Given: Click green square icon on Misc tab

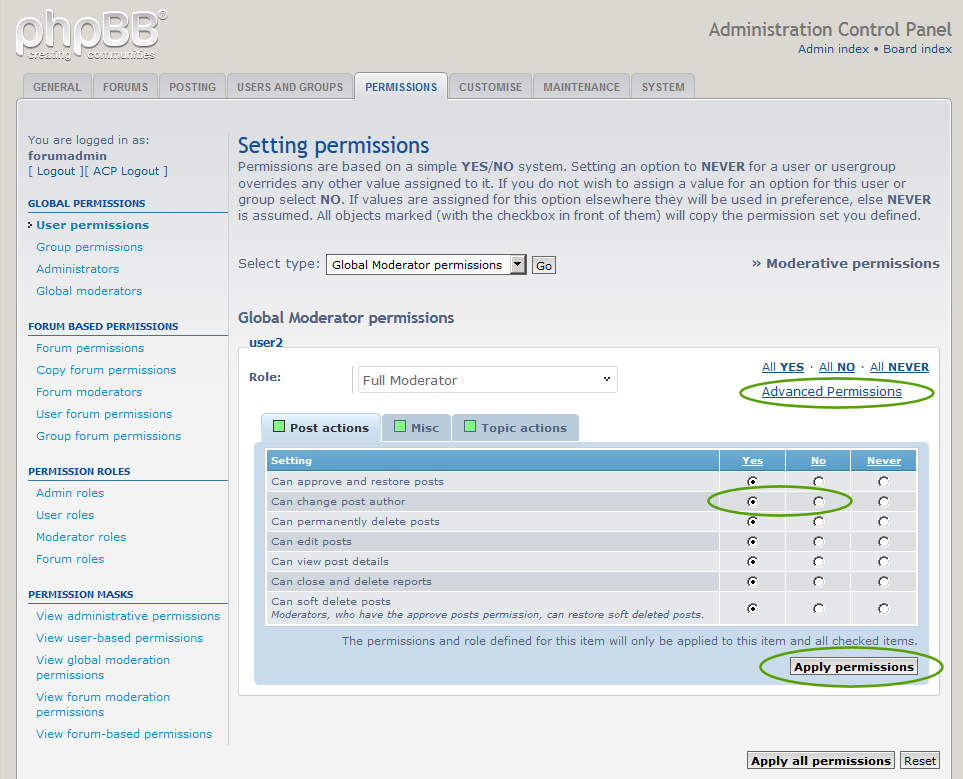Looking at the screenshot, I should click(x=400, y=427).
